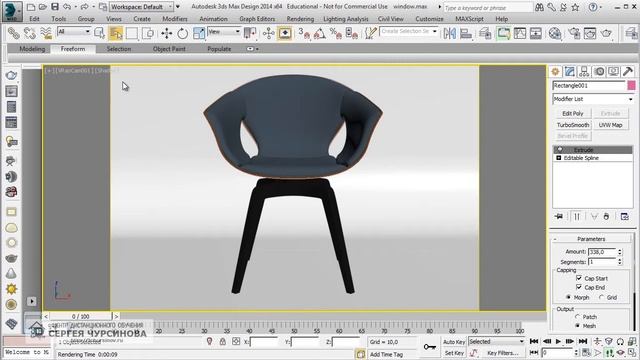Select the Select and Link tool

pyautogui.click(x=13, y=33)
